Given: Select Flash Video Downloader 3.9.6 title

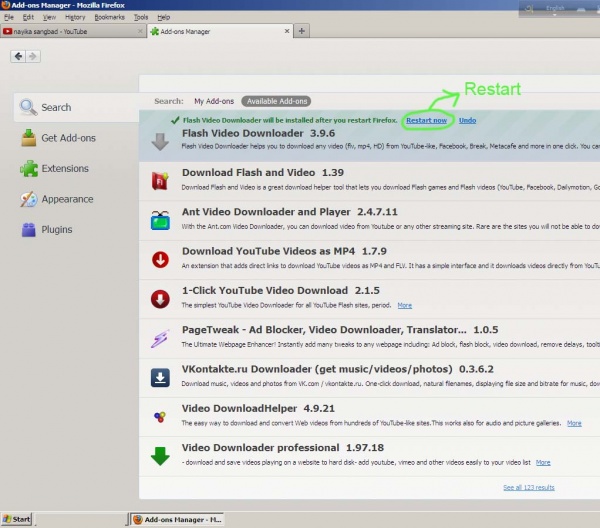Looking at the screenshot, I should pos(258,133).
